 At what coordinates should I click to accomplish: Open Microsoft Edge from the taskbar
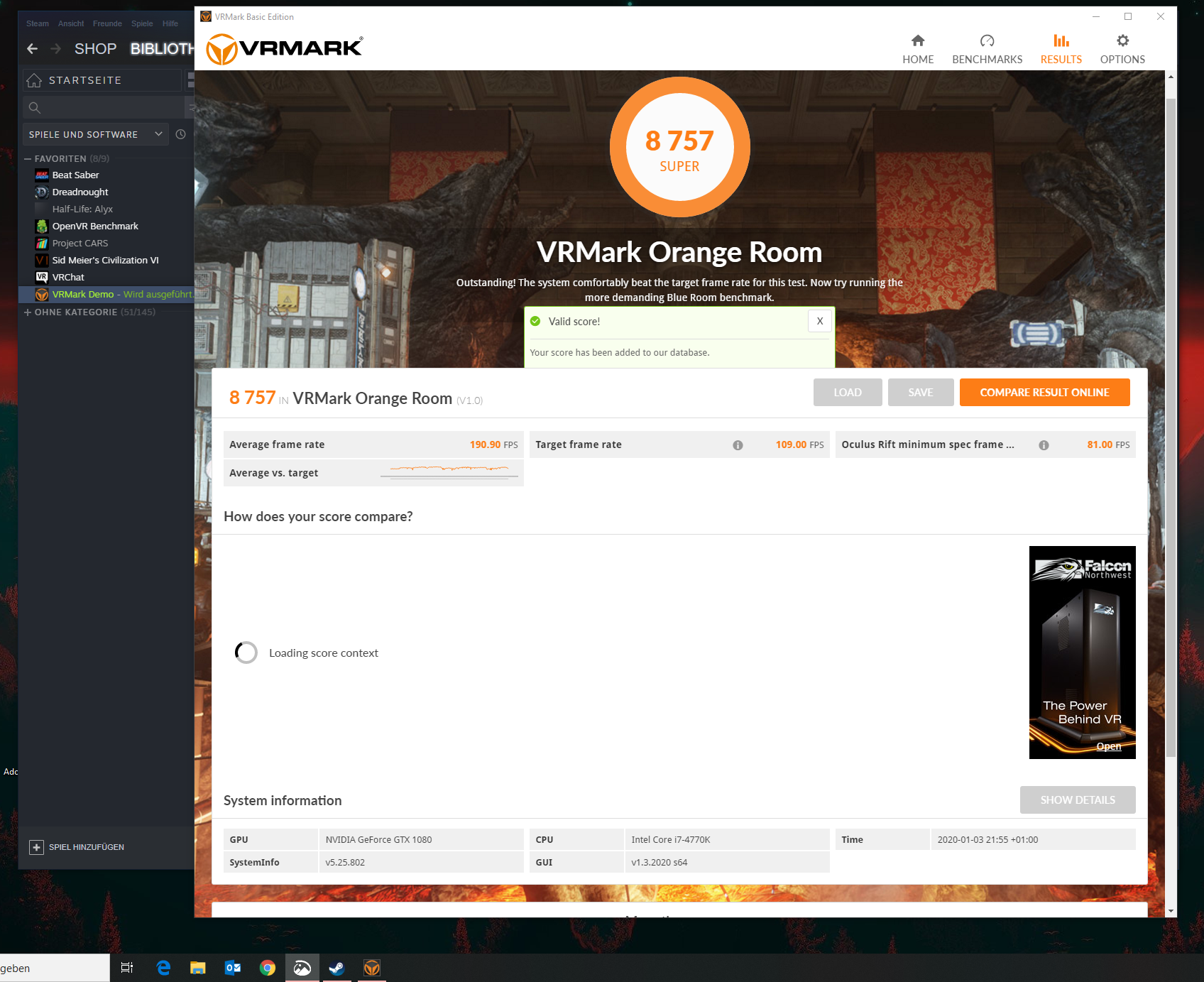pyautogui.click(x=163, y=967)
